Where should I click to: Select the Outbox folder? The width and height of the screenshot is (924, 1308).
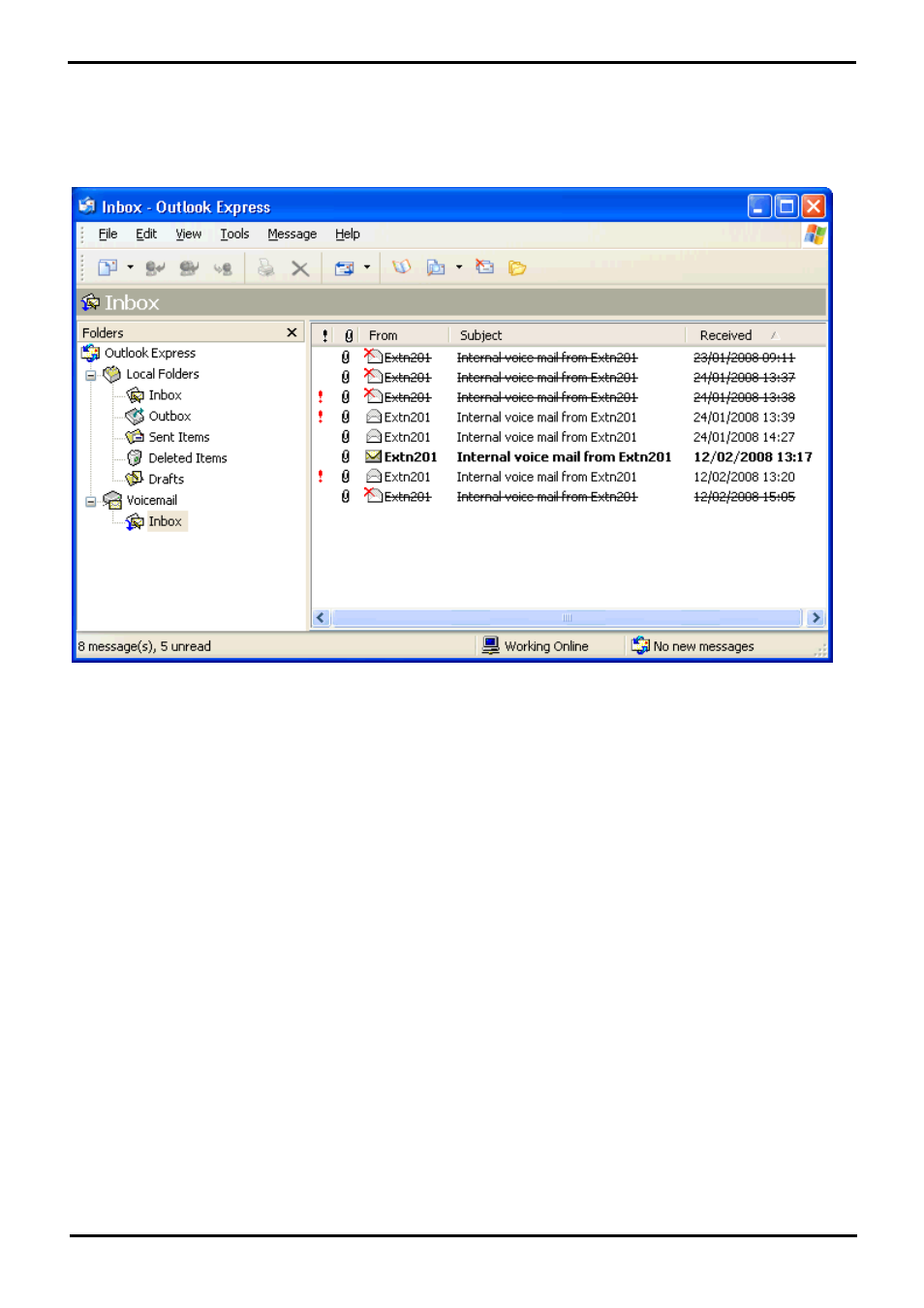pyautogui.click(x=169, y=417)
